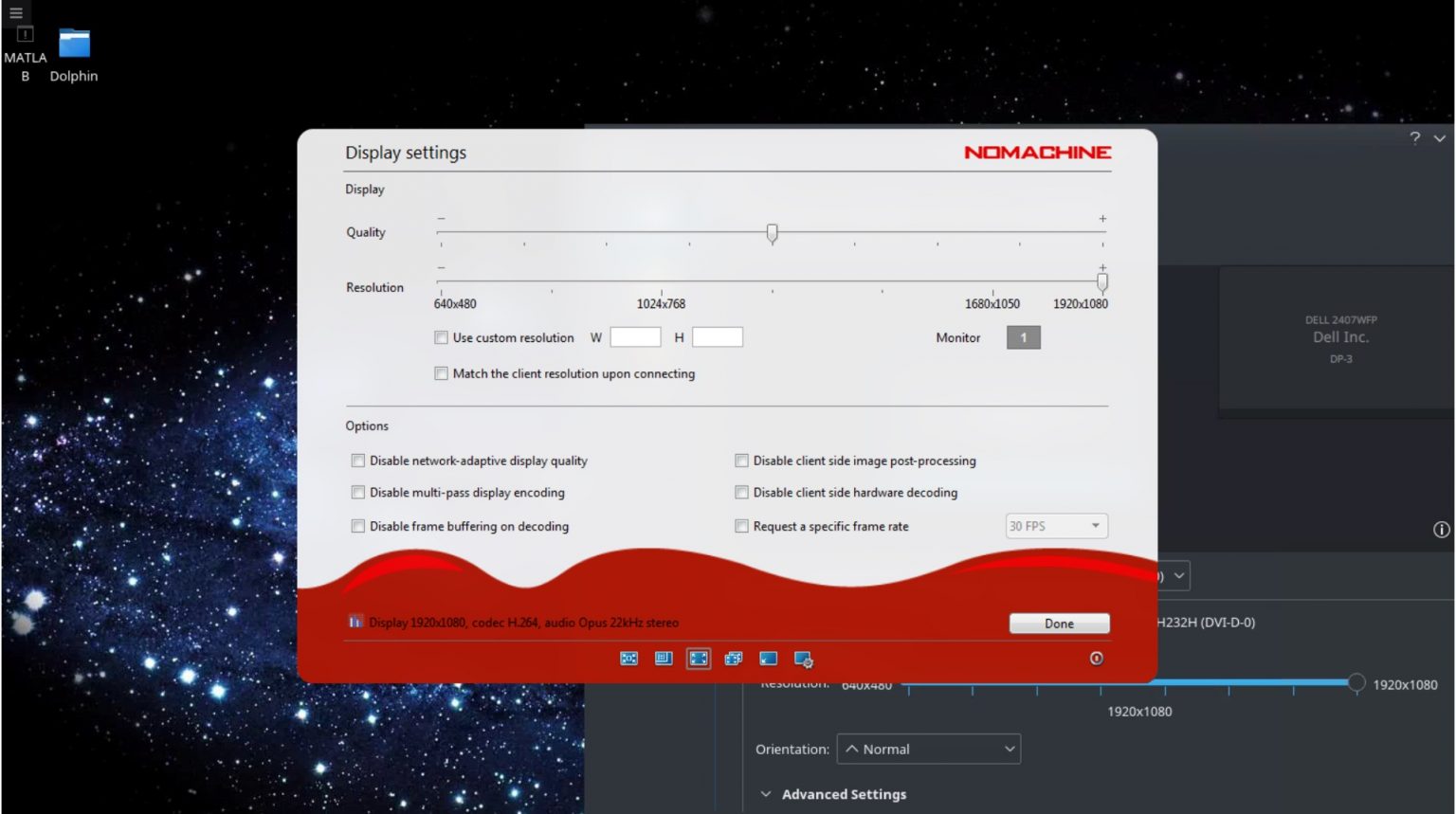Click the 640x480 resolution label
The width and height of the screenshot is (1456, 814).
[x=455, y=304]
